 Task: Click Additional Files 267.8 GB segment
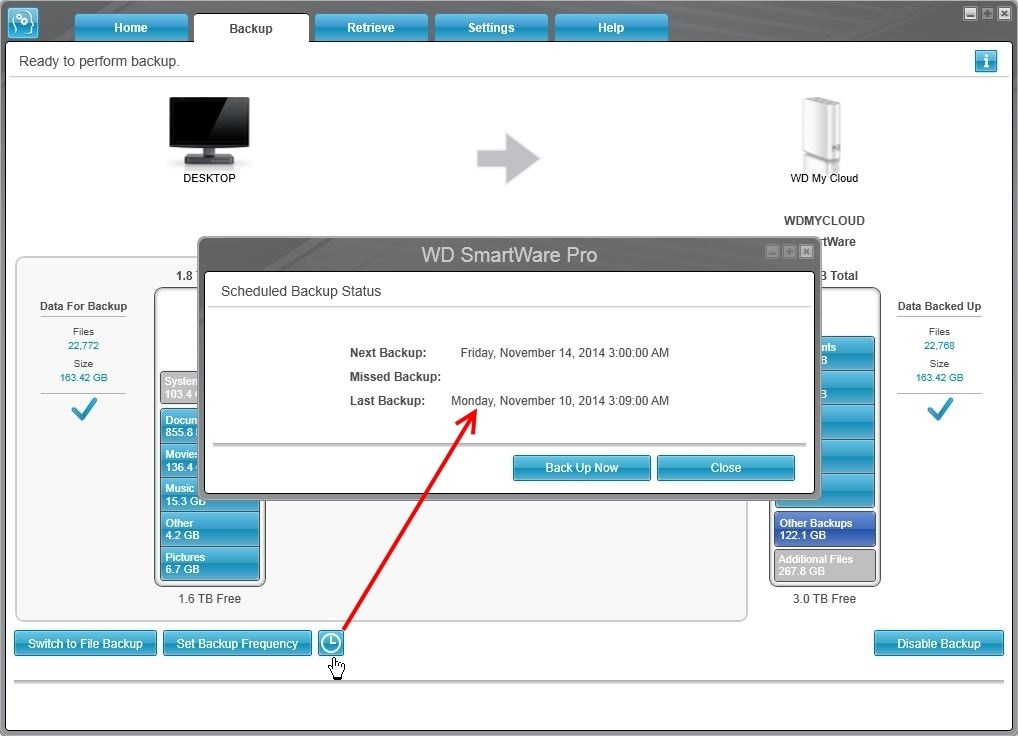coord(825,565)
